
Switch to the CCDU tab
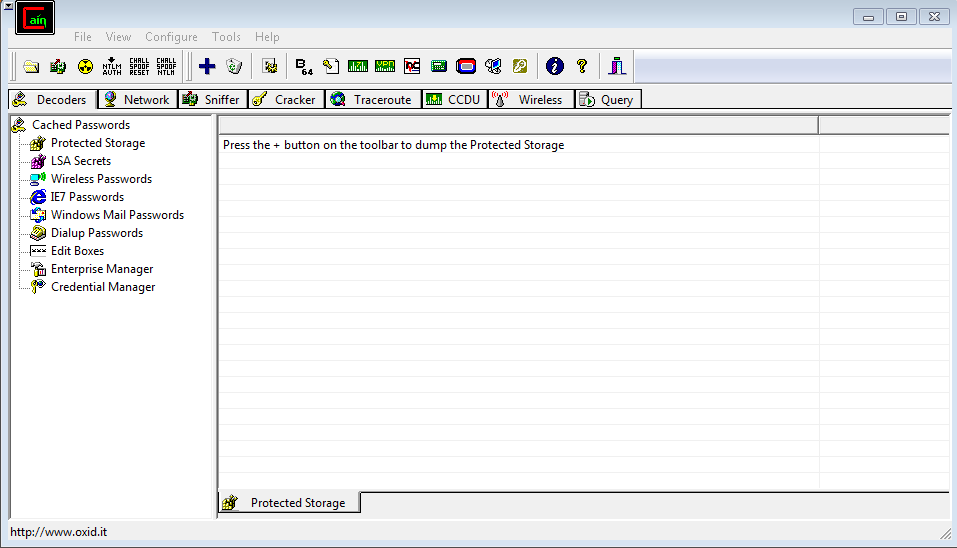pyautogui.click(x=455, y=99)
